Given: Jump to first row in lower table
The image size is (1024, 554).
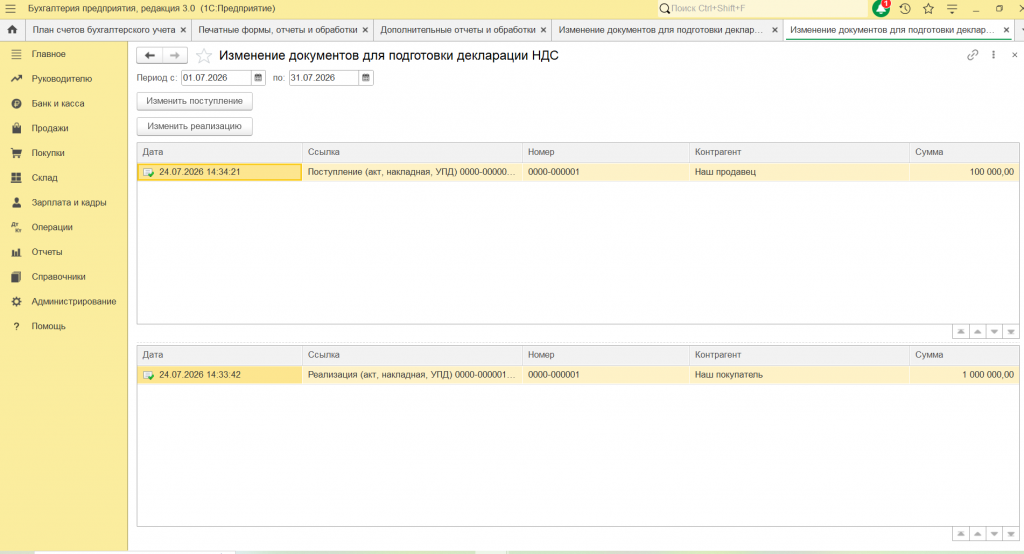Looking at the screenshot, I should point(961,534).
